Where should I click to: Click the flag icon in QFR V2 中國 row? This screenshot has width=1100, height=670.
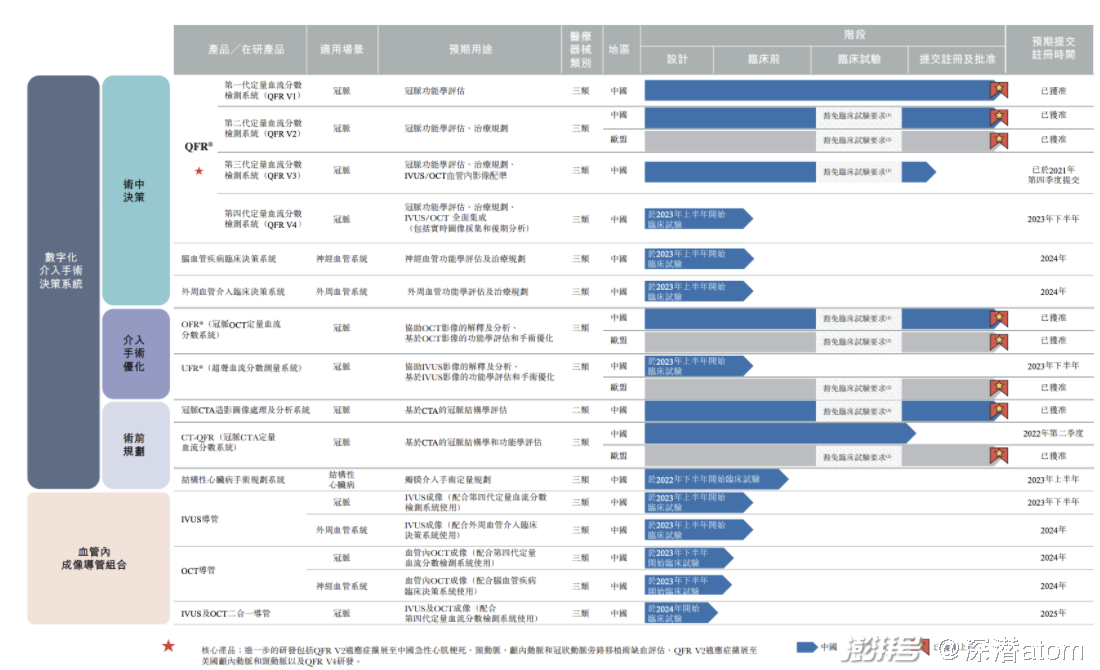(999, 117)
